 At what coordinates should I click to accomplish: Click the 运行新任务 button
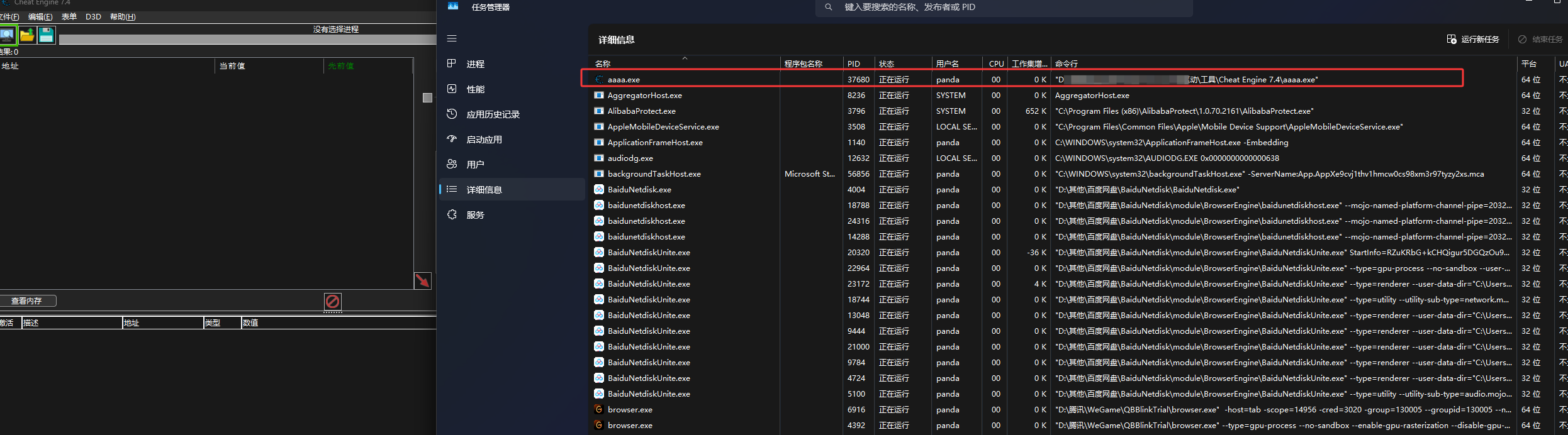[1473, 40]
